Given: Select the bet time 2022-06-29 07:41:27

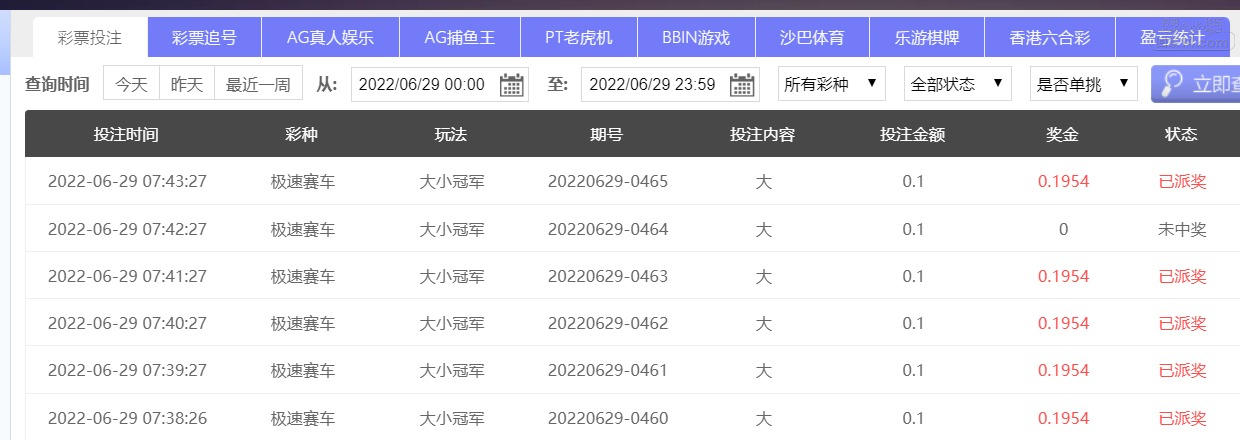Looking at the screenshot, I should click(x=127, y=276).
